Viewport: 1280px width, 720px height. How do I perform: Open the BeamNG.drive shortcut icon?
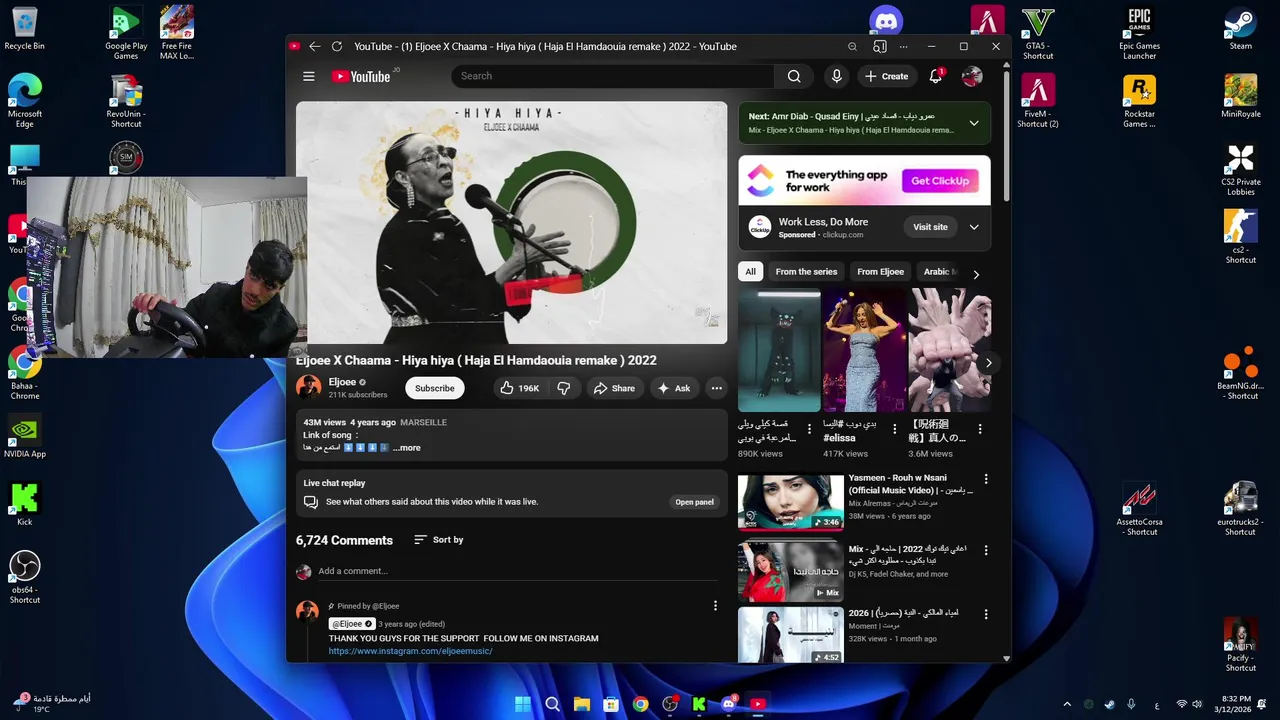1240,373
